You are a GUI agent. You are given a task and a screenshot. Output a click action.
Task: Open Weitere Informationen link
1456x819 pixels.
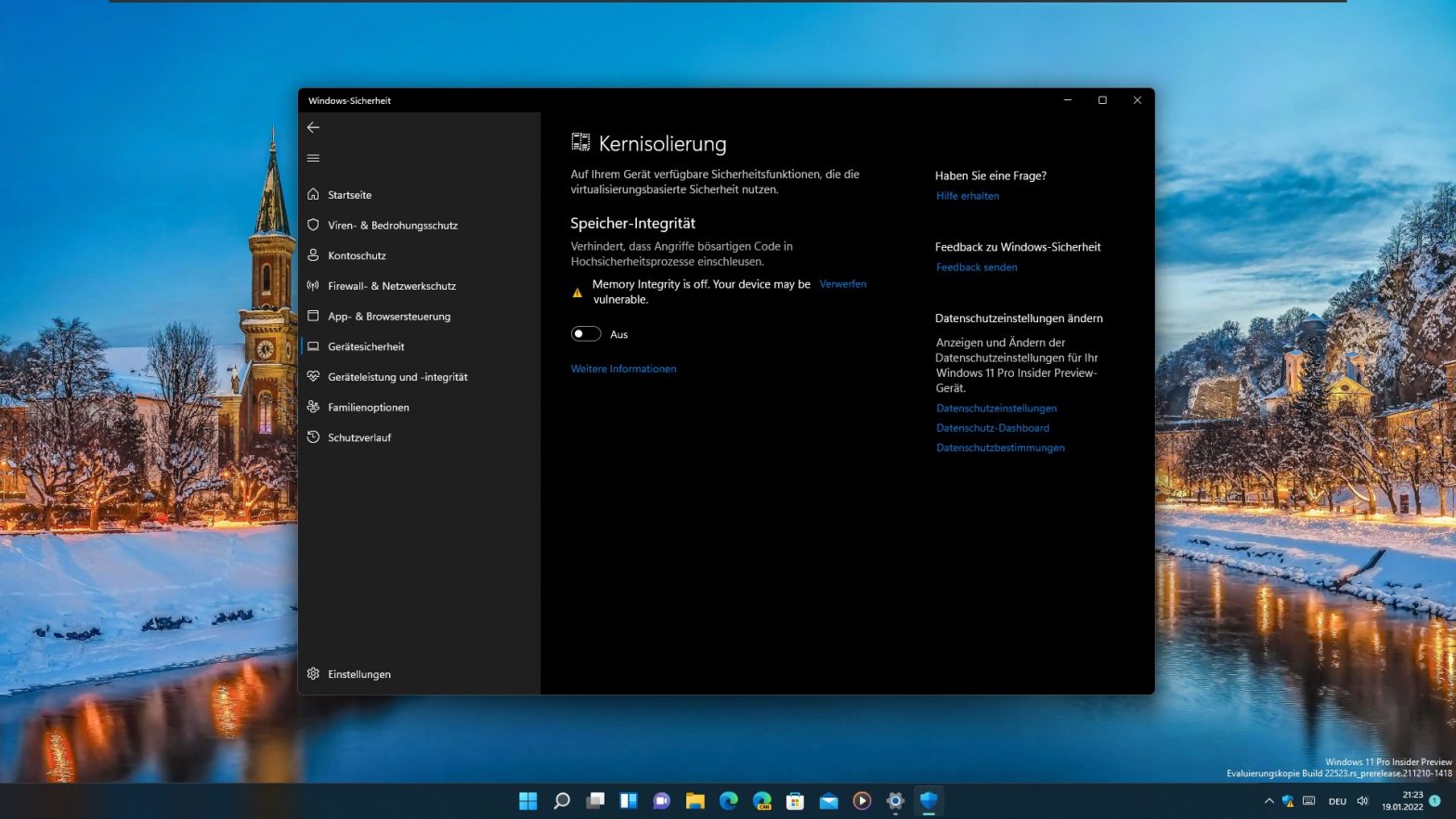pos(623,369)
